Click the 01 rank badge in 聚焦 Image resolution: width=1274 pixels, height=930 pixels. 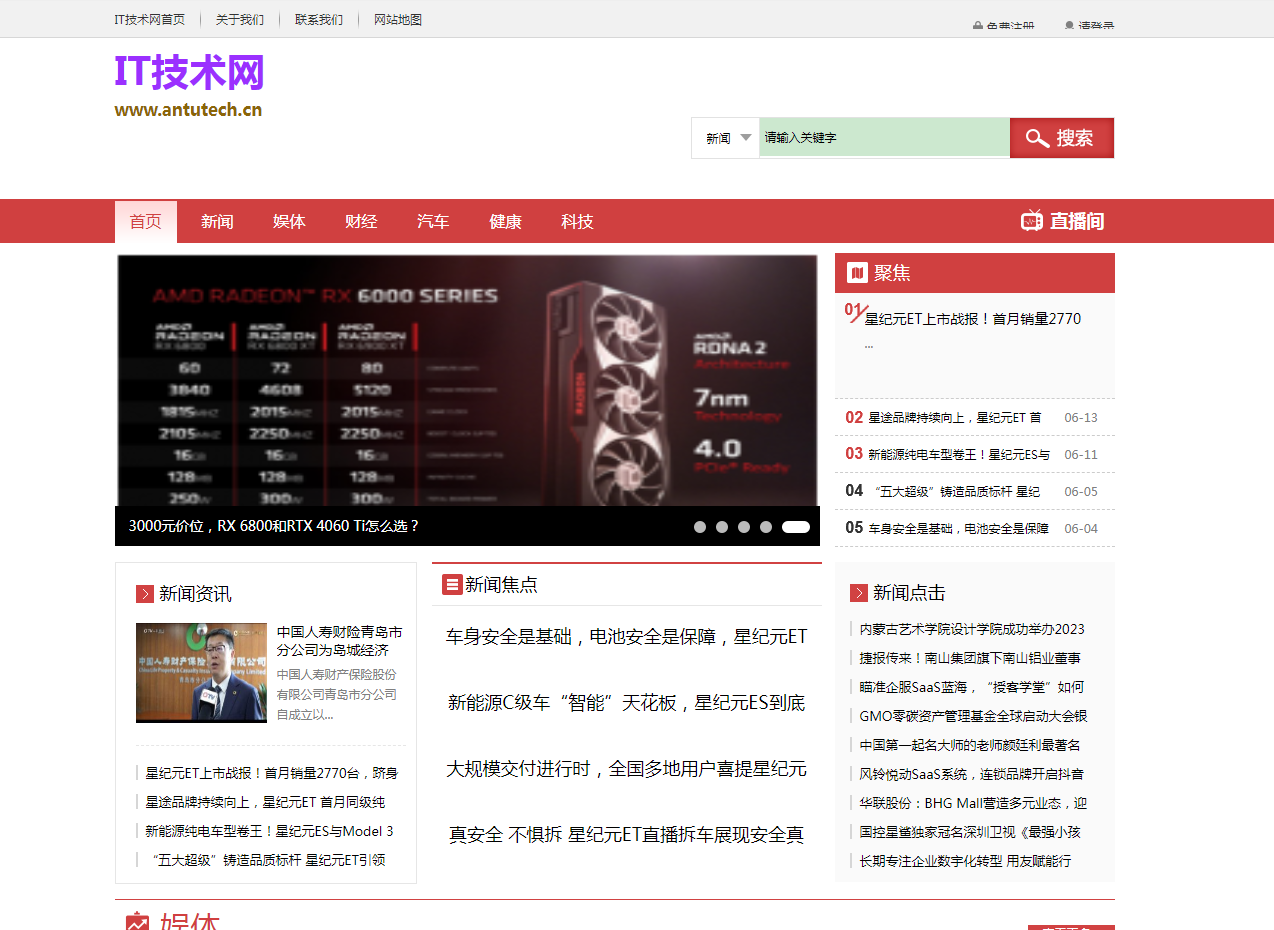tap(855, 312)
